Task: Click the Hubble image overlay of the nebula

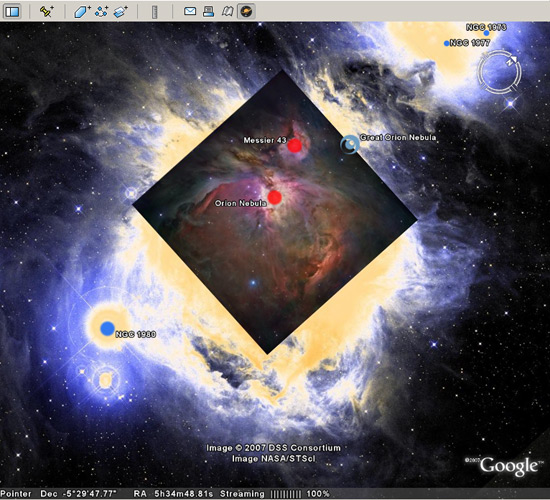Action: [275, 212]
